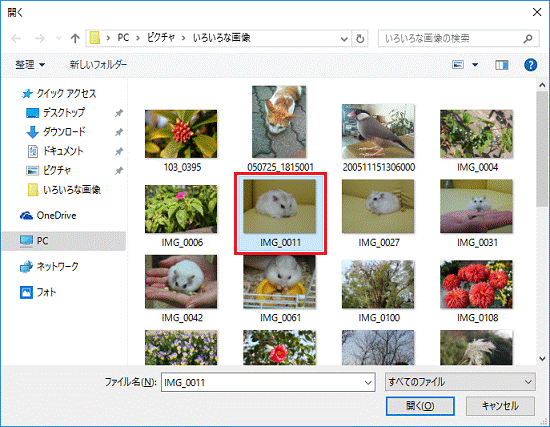The width and height of the screenshot is (550, 427).
Task: Expand the address bar history dropdown
Action: (344, 39)
